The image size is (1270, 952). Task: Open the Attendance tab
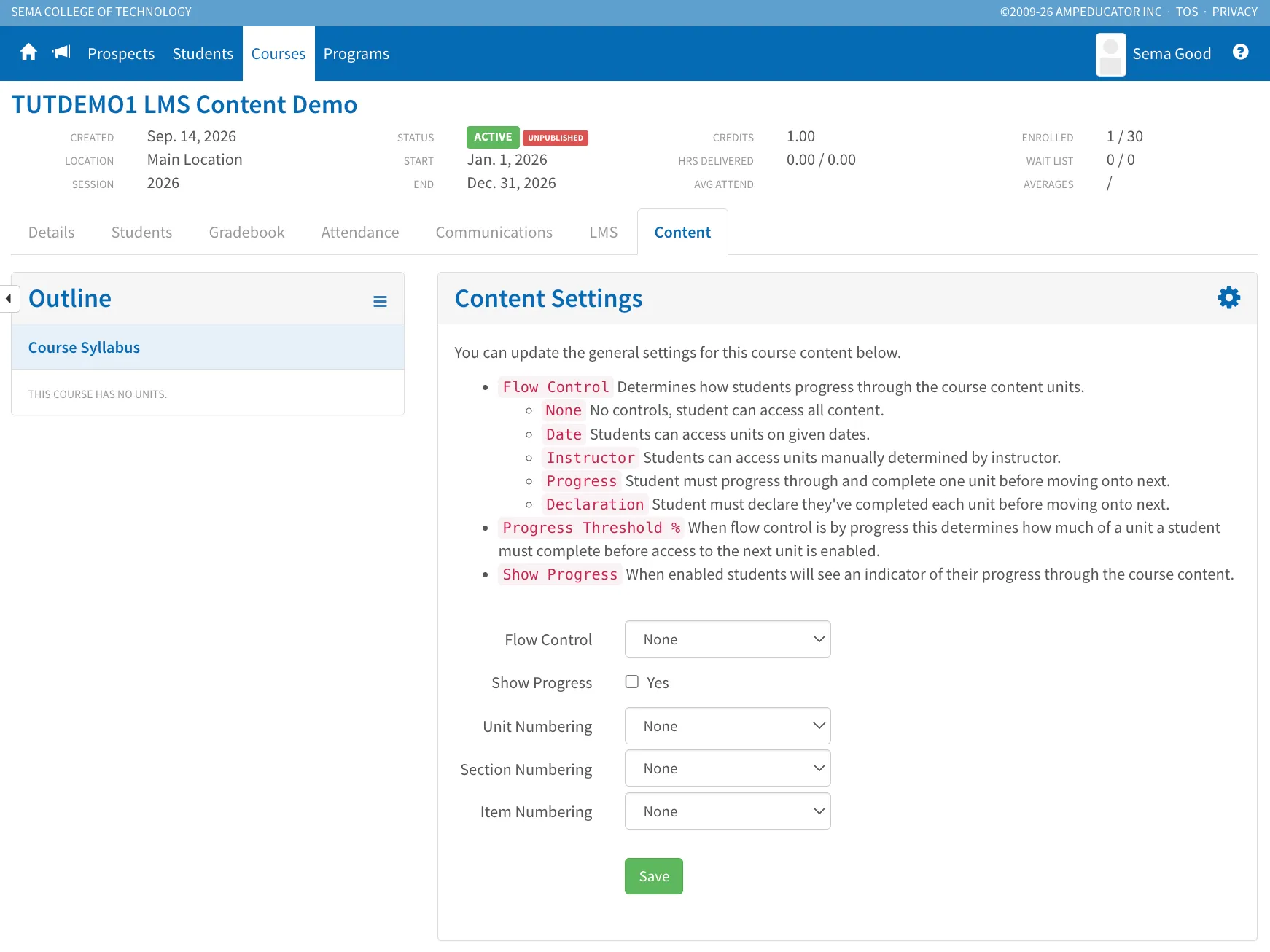pyautogui.click(x=360, y=233)
